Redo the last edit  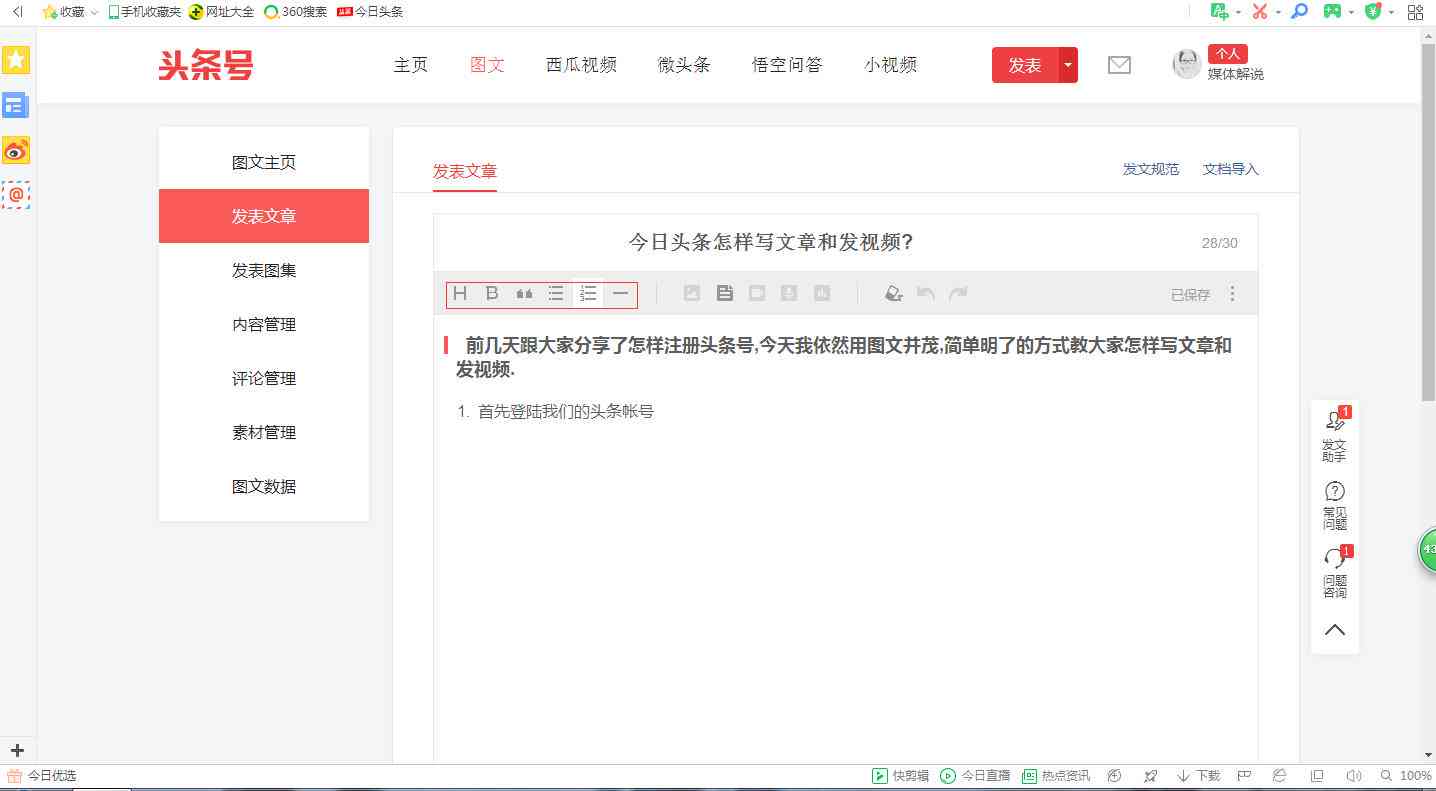pyautogui.click(x=958, y=293)
